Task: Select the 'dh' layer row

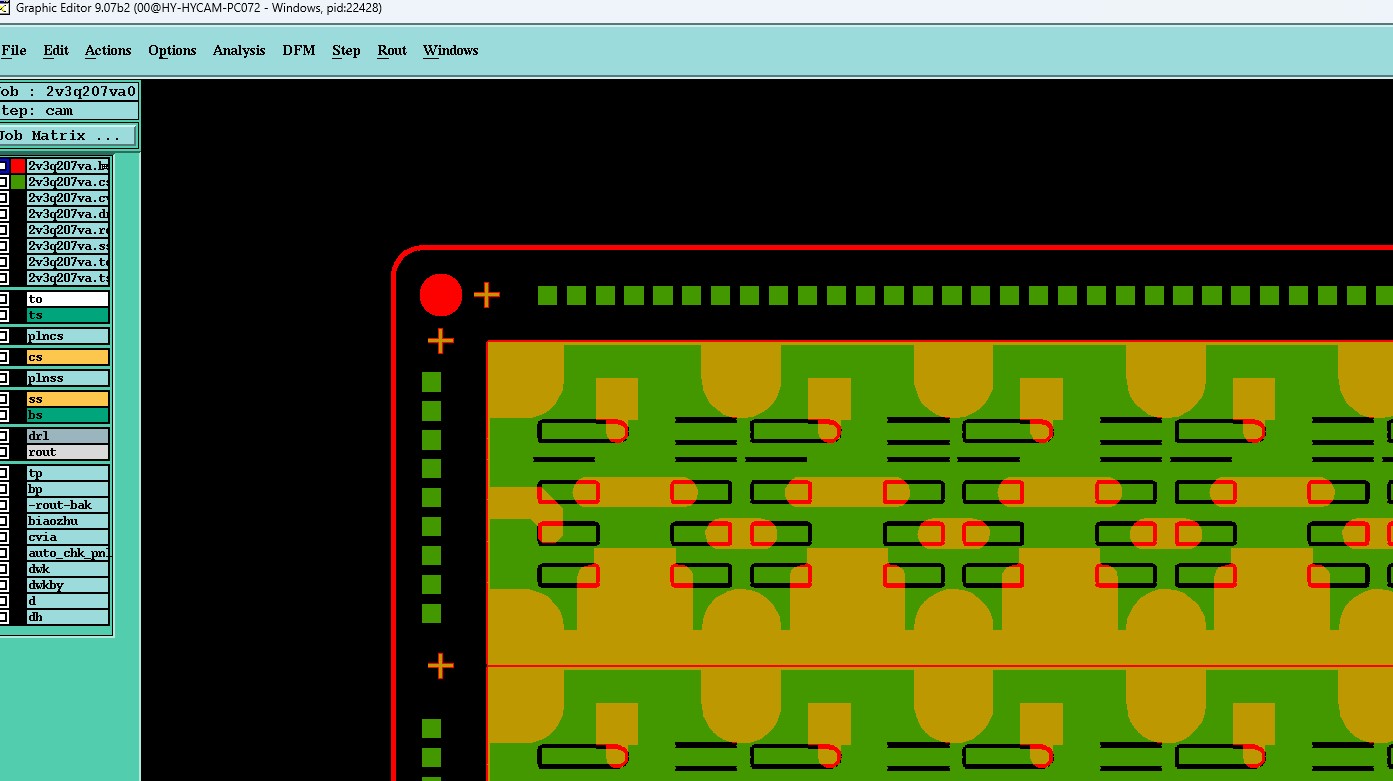Action: pos(68,617)
